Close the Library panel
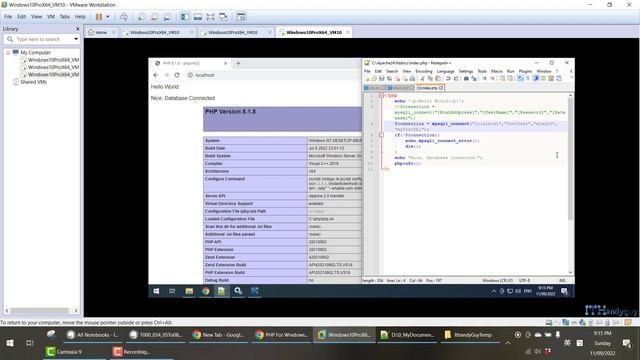The height and width of the screenshot is (360, 640). [78, 29]
